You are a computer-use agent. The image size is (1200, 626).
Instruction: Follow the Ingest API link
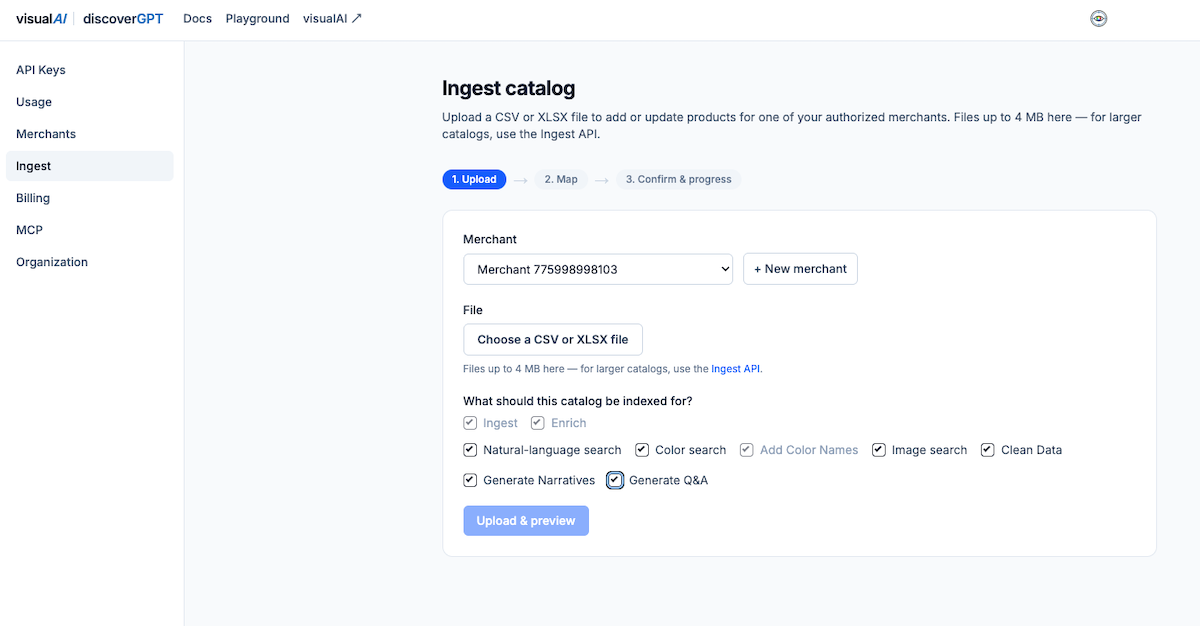pos(736,369)
